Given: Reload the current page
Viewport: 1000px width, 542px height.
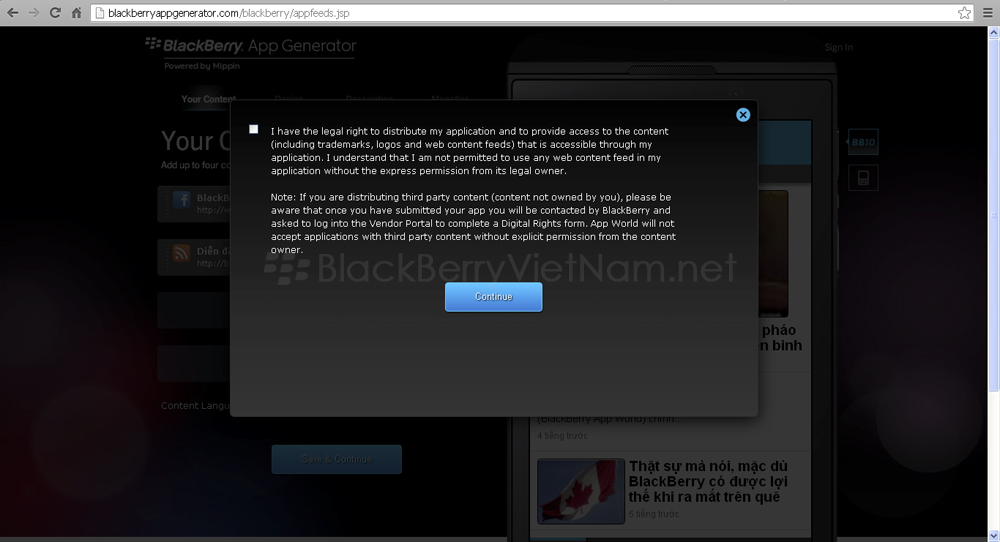Looking at the screenshot, I should 55,13.
